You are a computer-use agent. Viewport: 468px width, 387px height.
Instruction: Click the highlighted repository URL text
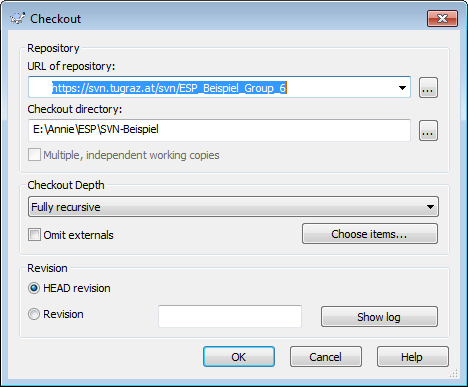pyautogui.click(x=169, y=88)
